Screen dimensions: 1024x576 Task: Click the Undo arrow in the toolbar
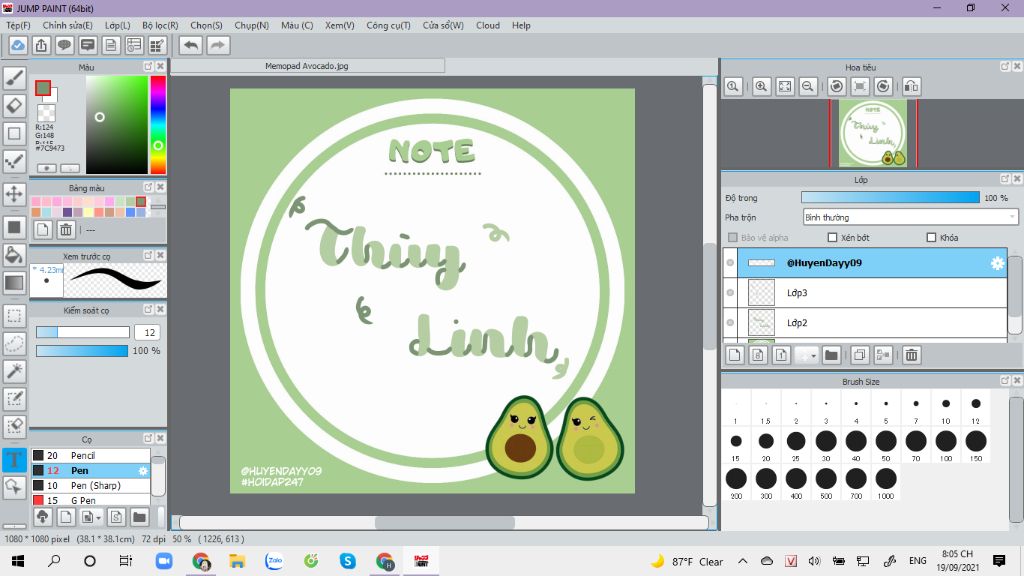click(x=191, y=45)
